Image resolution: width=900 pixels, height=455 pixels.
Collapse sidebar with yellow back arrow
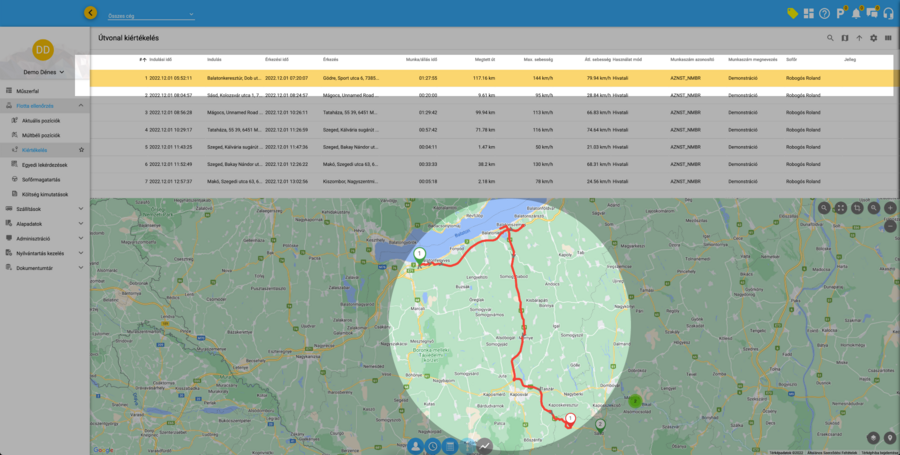click(91, 13)
